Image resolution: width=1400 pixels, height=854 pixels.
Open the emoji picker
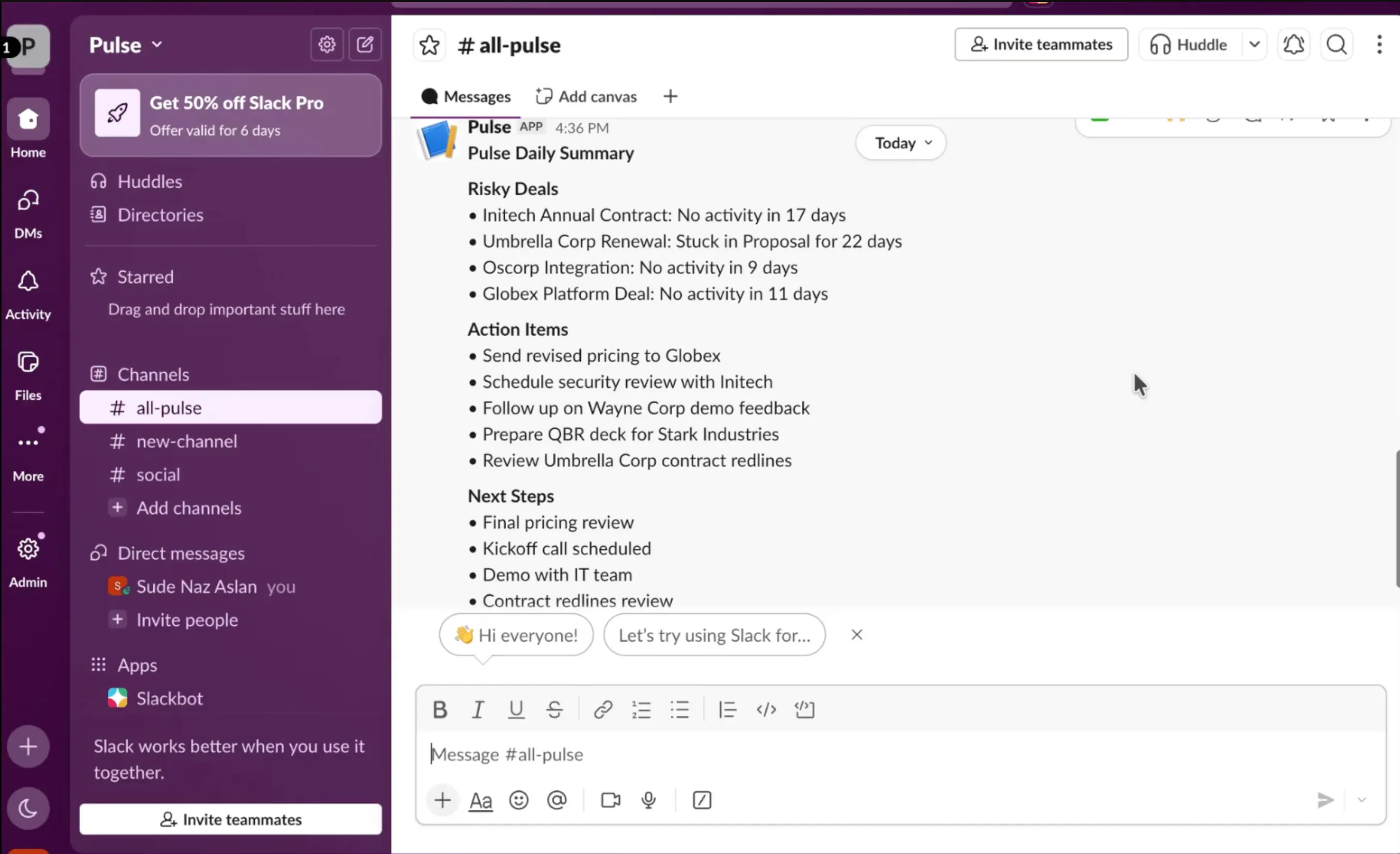tap(518, 800)
